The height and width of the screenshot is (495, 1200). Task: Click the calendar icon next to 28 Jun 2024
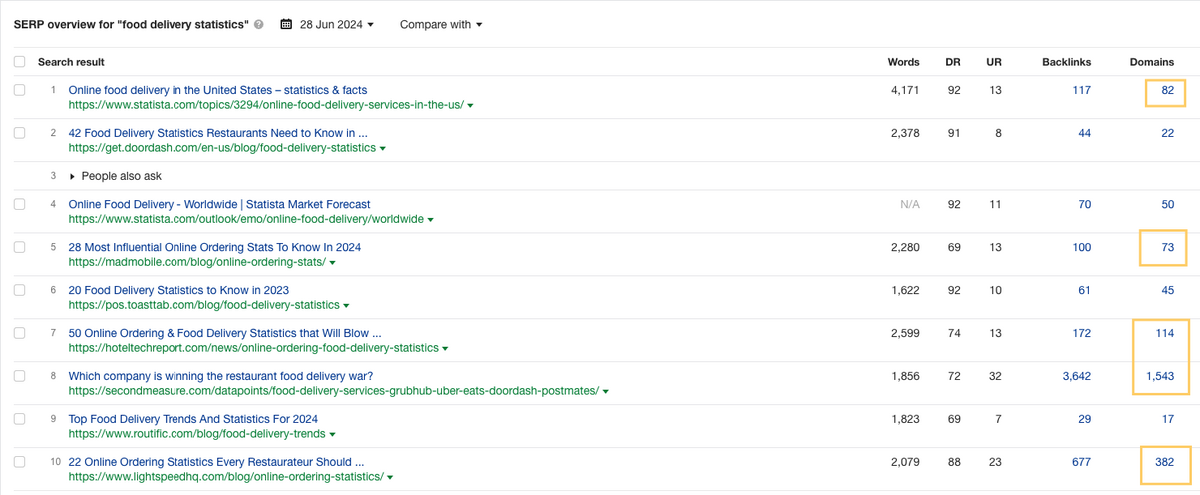[287, 25]
